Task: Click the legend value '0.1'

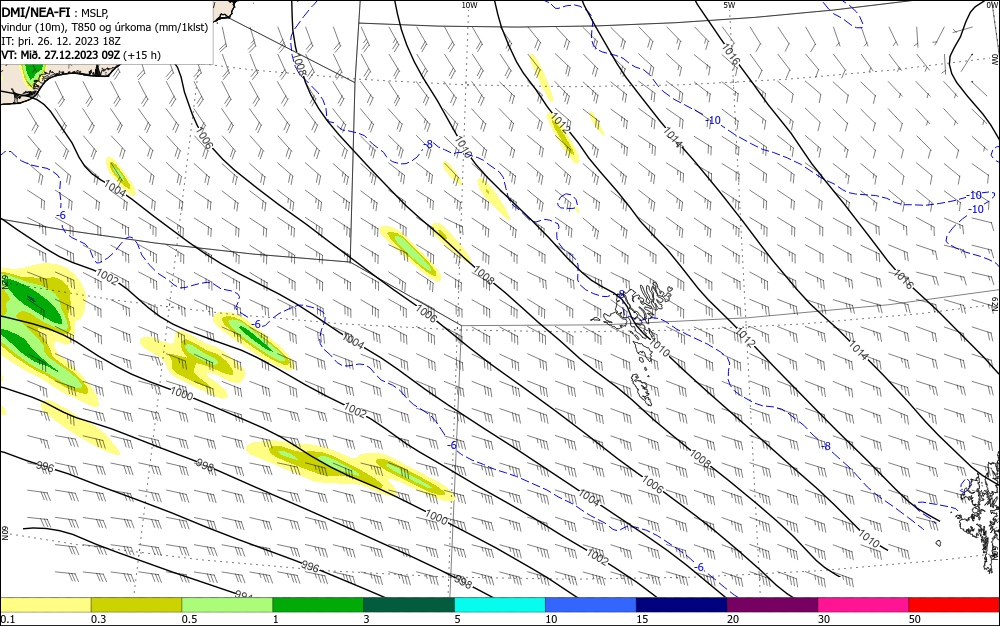Action: [8, 619]
